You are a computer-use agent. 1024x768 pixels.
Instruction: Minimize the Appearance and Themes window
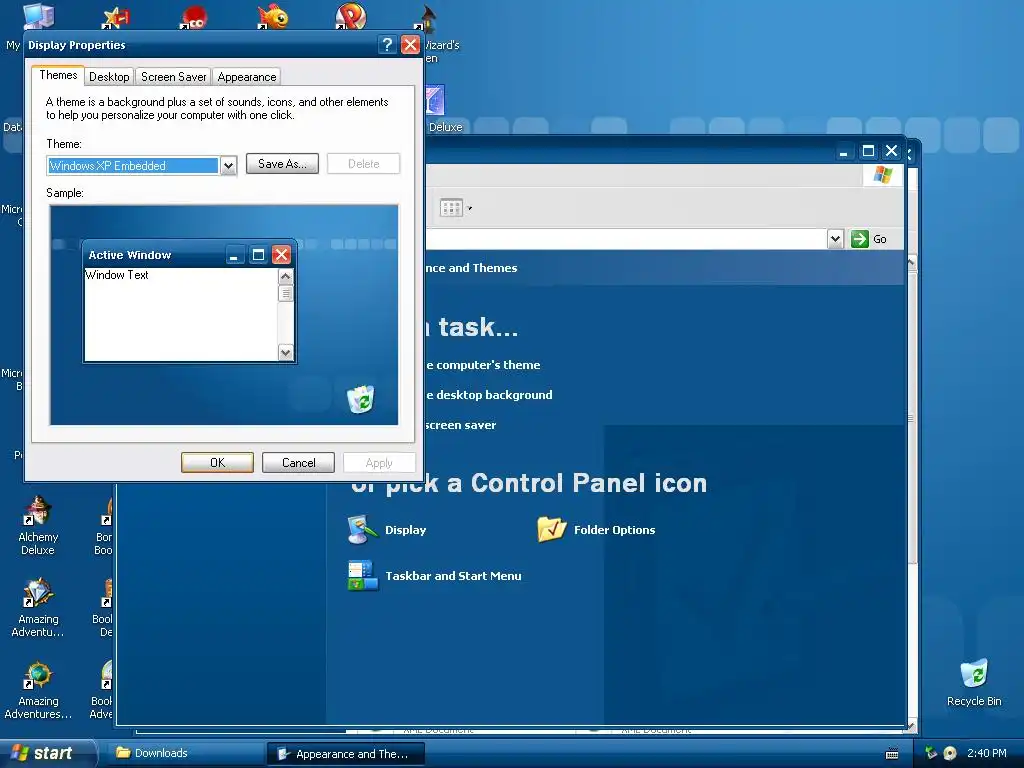(x=844, y=152)
